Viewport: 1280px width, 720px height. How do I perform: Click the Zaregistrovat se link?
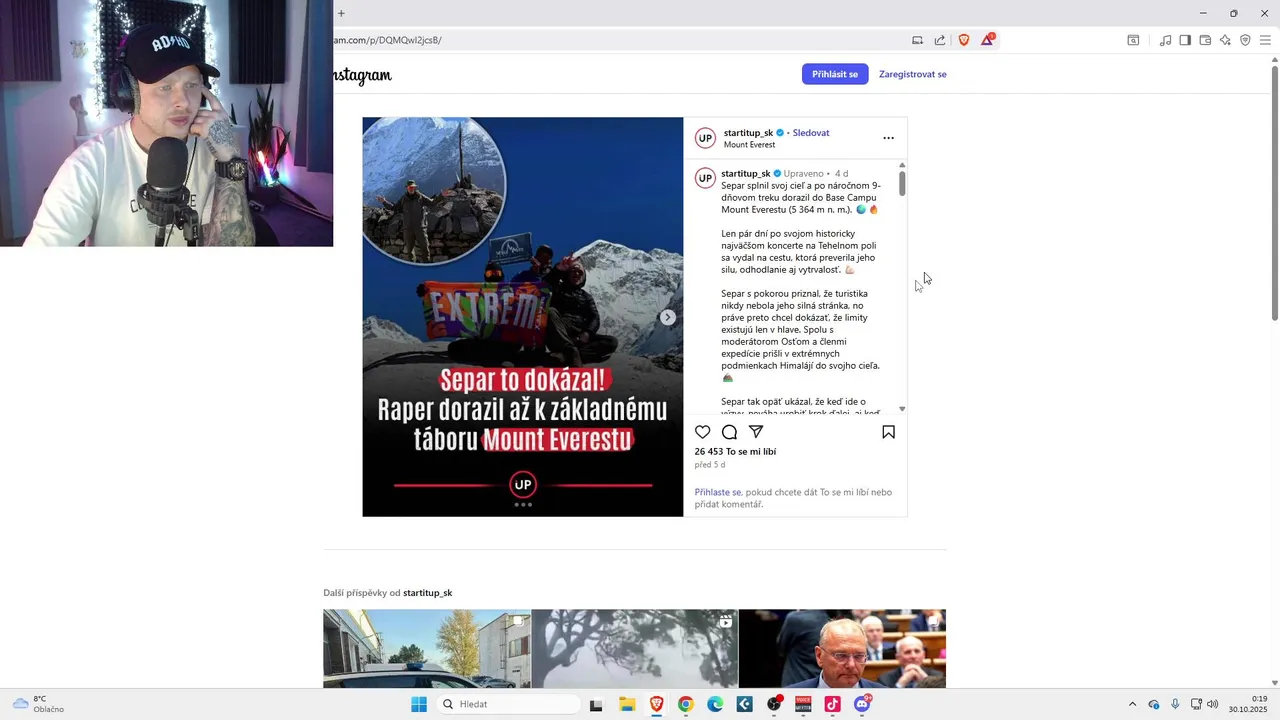click(x=913, y=74)
